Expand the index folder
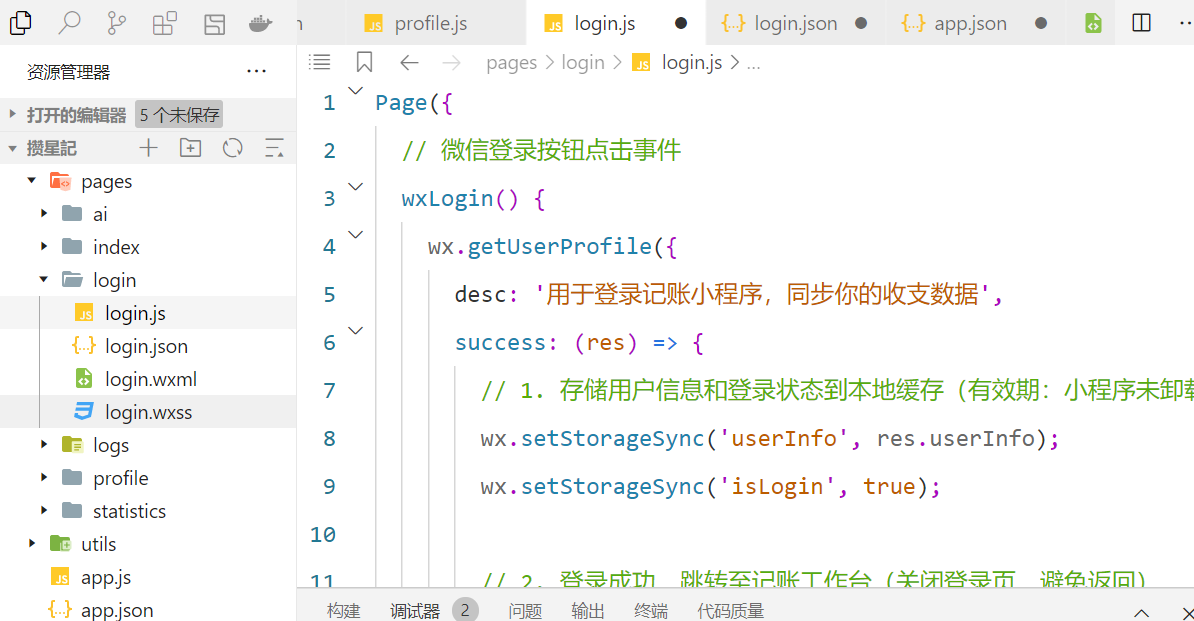 point(43,247)
